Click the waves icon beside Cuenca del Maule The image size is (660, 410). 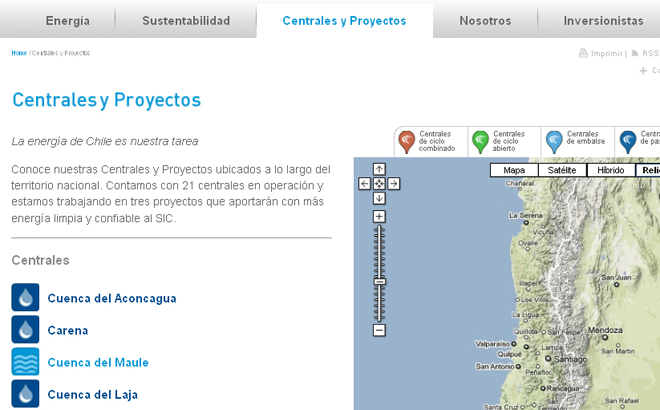[25, 361]
